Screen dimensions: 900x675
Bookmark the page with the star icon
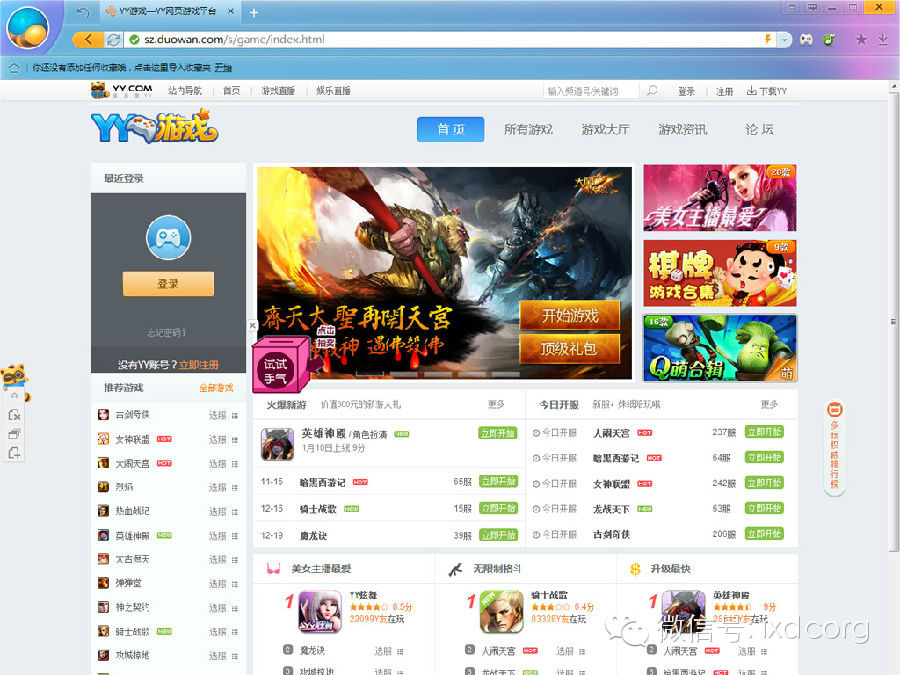[x=861, y=39]
